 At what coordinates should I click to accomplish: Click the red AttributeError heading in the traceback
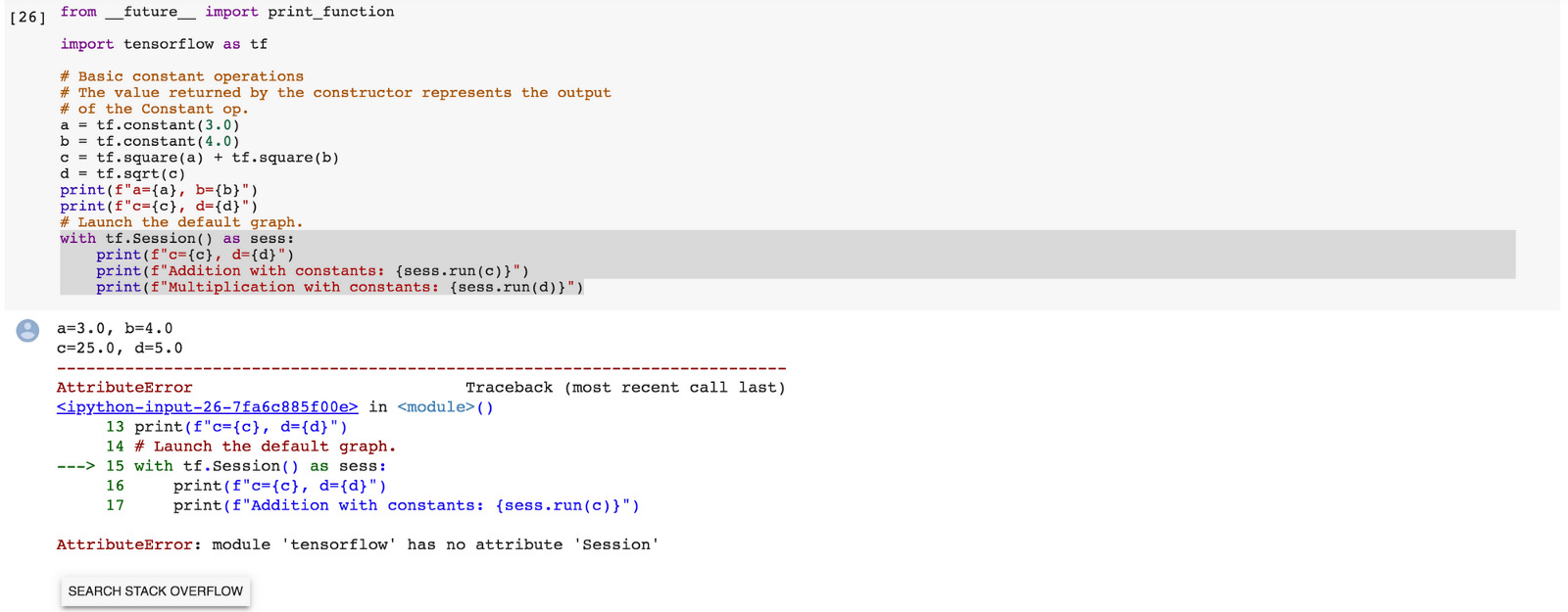point(124,388)
